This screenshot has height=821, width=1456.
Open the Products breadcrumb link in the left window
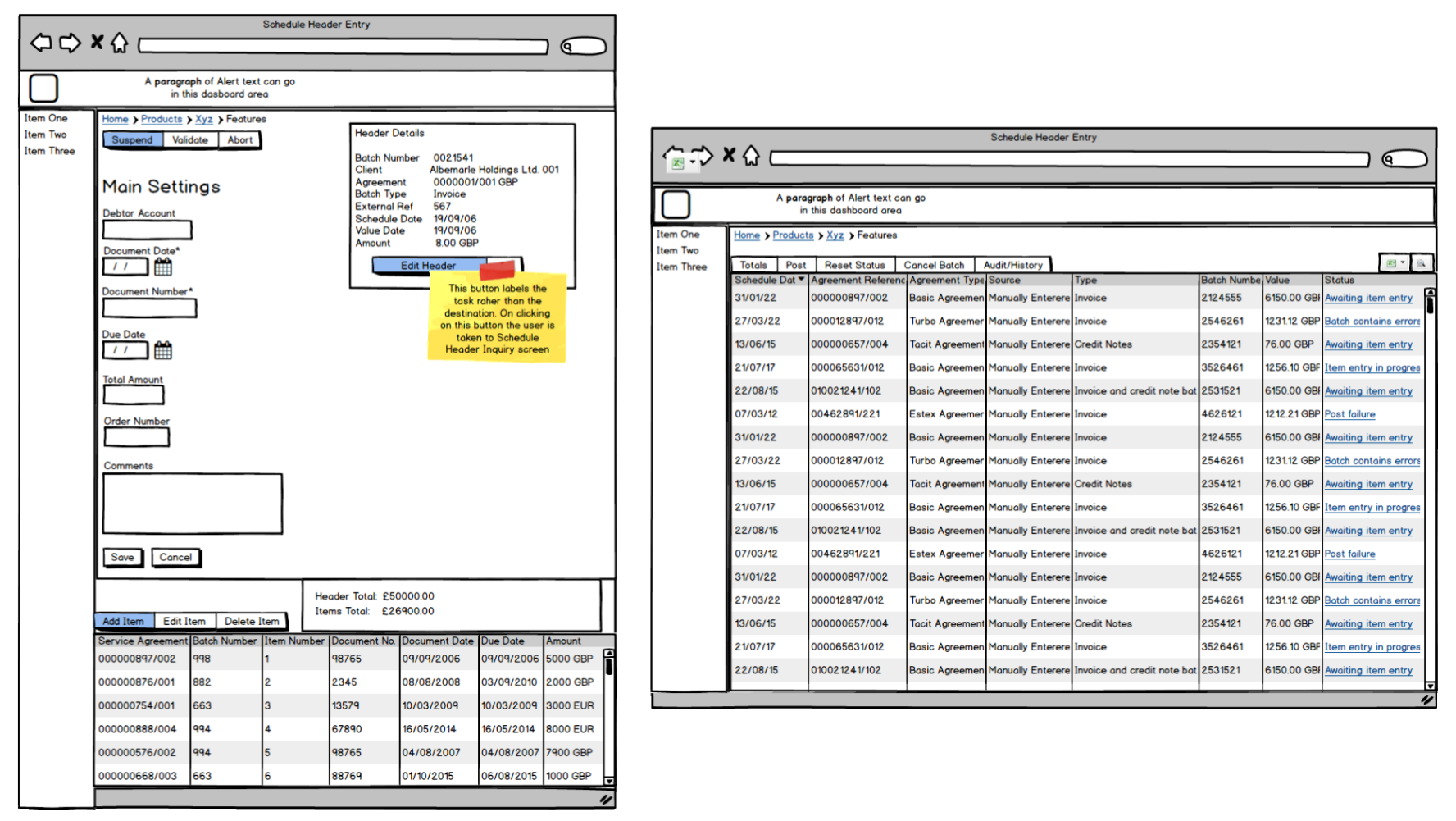click(162, 119)
